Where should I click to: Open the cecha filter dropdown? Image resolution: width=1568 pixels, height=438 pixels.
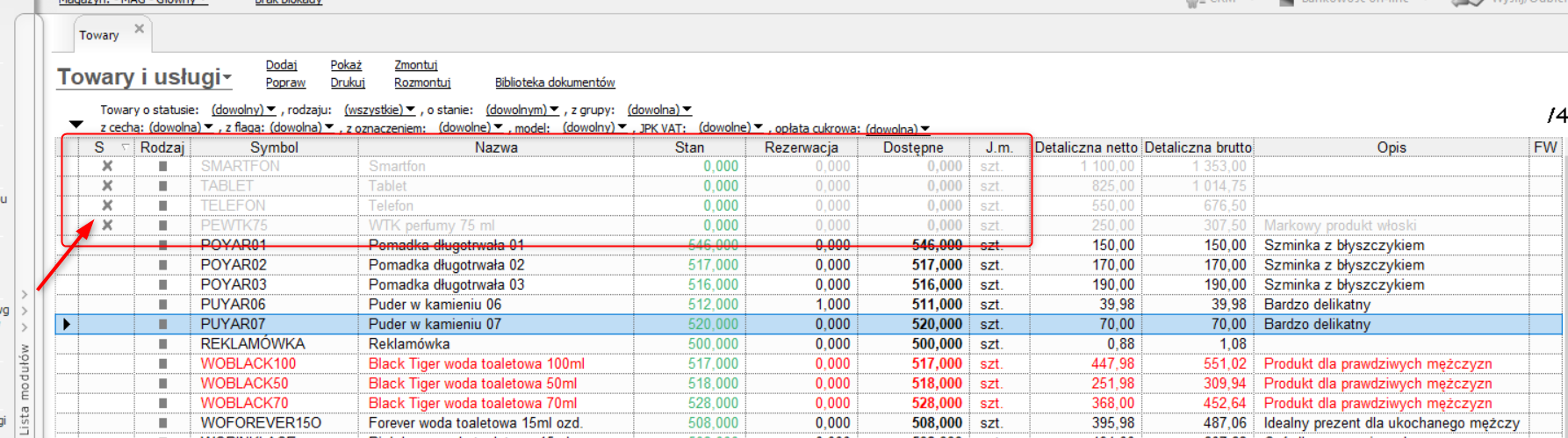[x=181, y=127]
